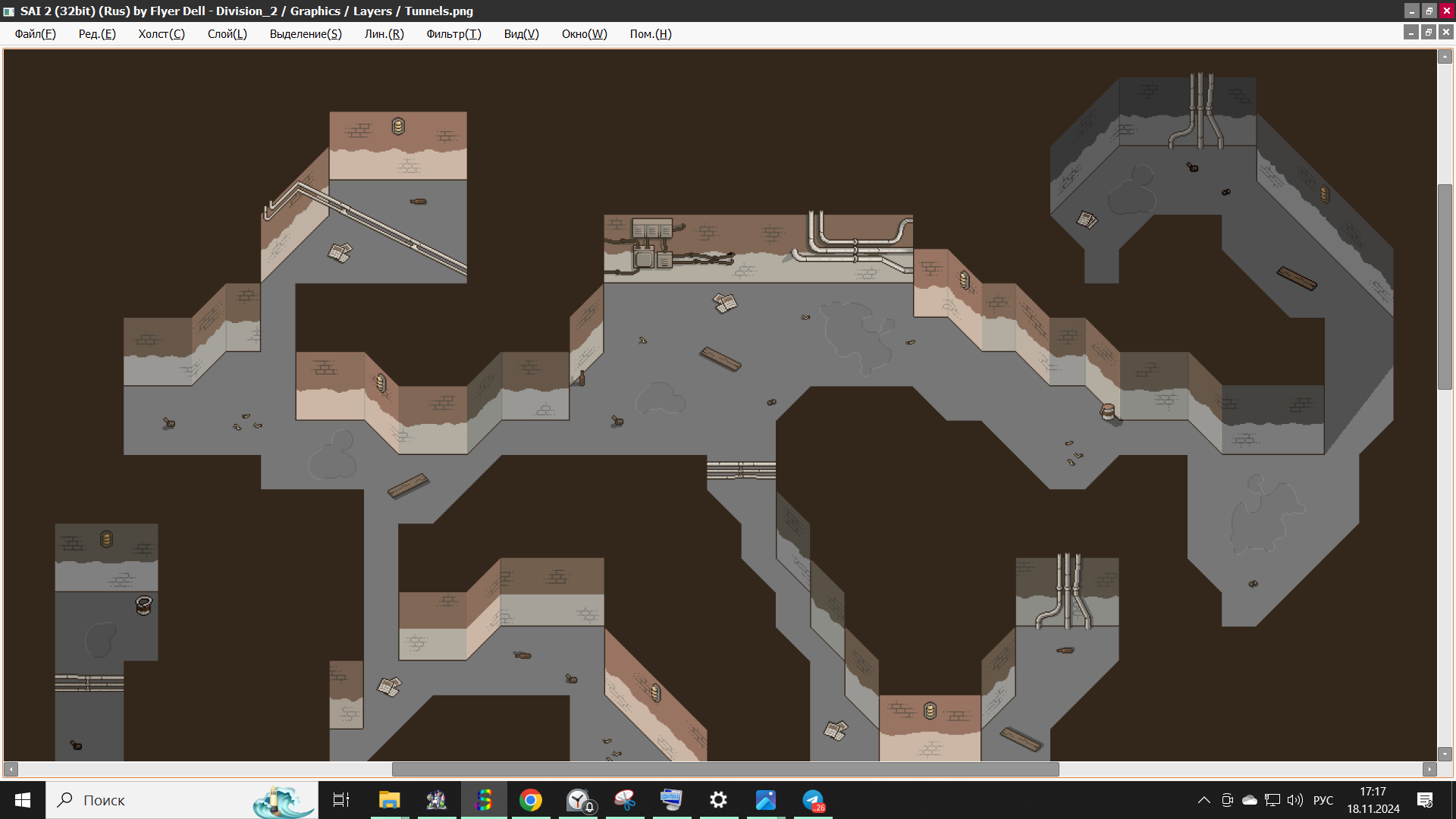This screenshot has width=1456, height=819.
Task: Open the Snipping Tool taskbar icon
Action: pyautogui.click(x=625, y=800)
